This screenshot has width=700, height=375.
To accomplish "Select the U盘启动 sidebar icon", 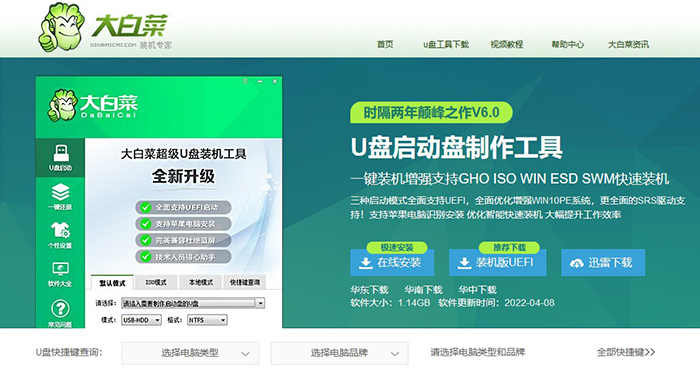I will point(60,158).
